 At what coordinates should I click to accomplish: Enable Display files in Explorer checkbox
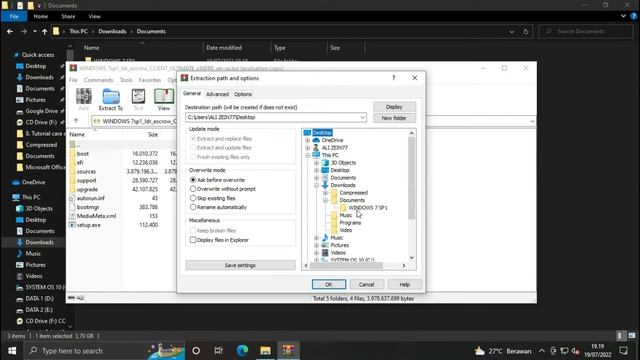coord(193,240)
